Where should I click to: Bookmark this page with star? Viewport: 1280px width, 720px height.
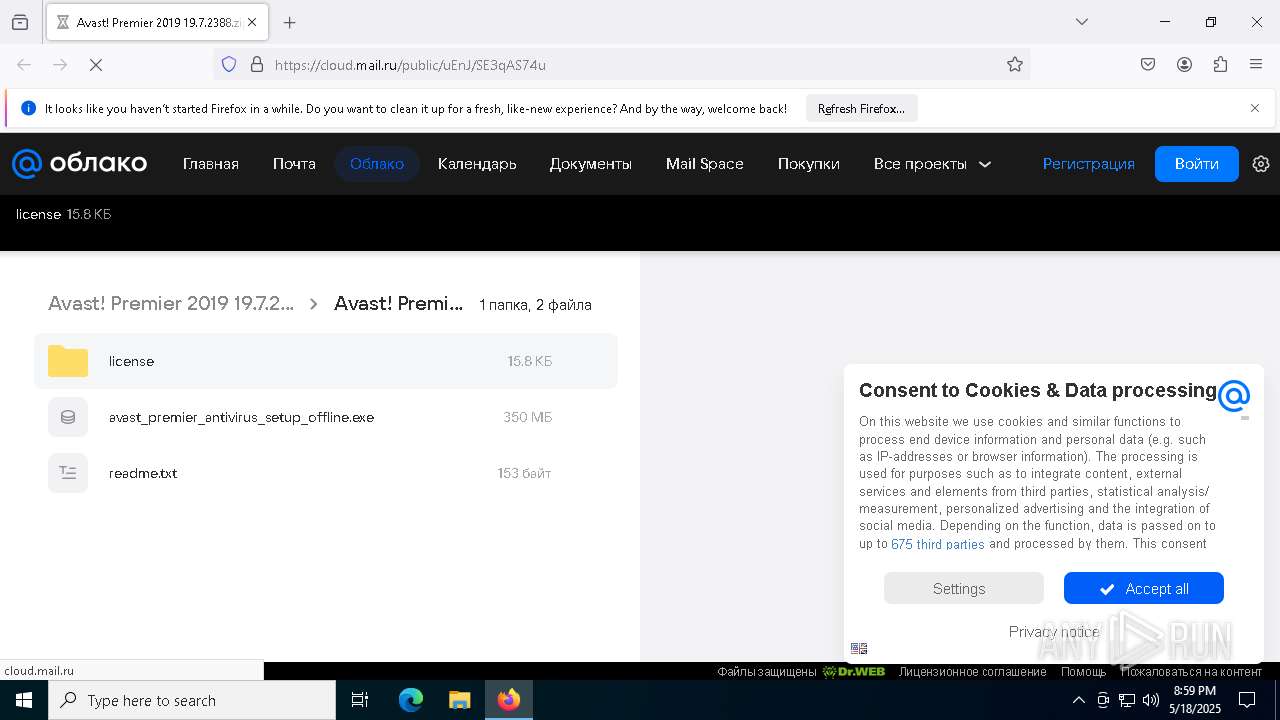tap(1015, 65)
